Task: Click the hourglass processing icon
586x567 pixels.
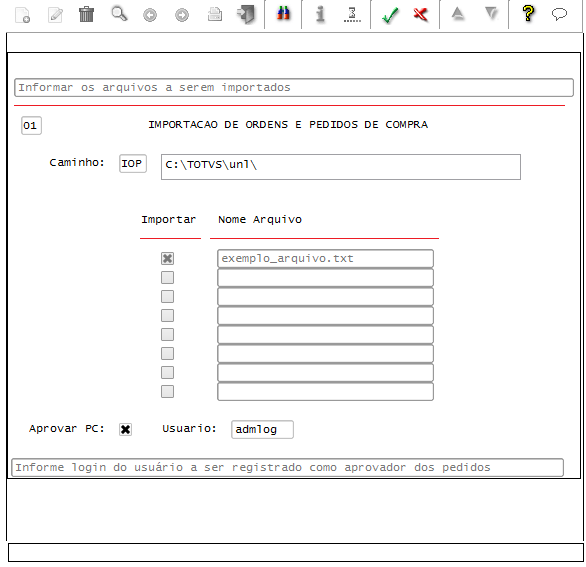Action: tap(352, 15)
